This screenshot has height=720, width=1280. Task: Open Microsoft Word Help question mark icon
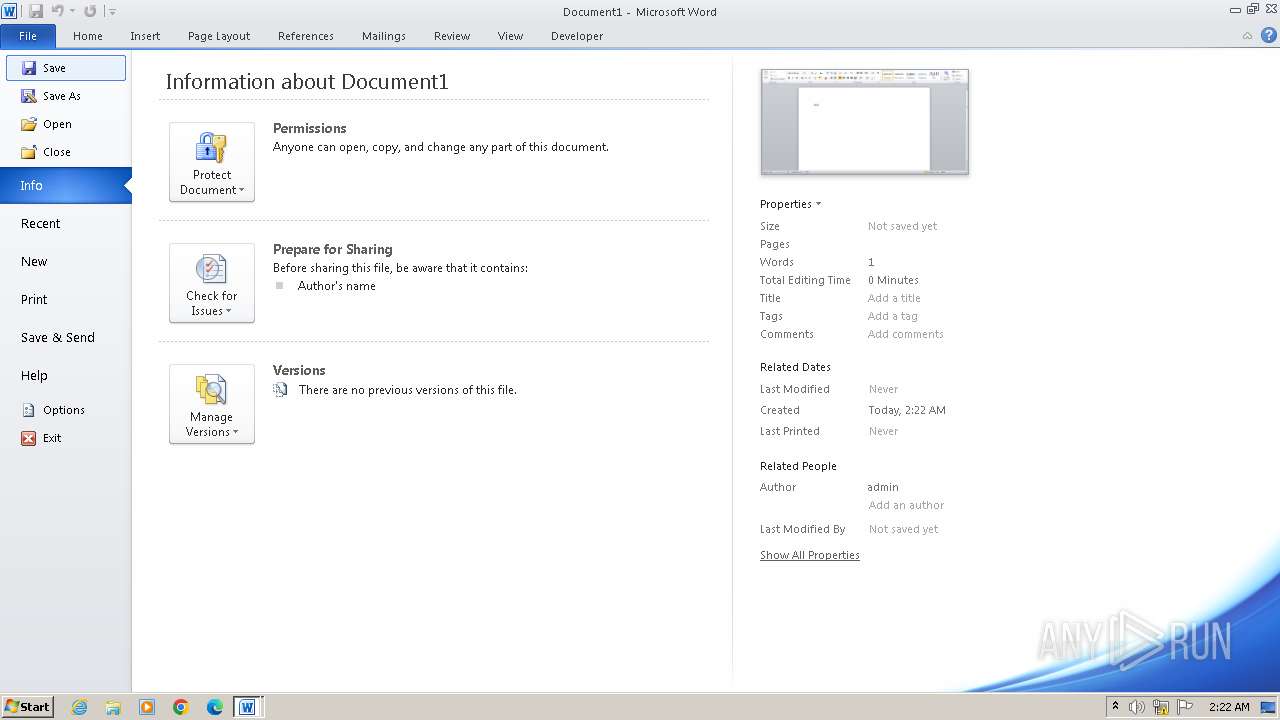pos(1267,36)
